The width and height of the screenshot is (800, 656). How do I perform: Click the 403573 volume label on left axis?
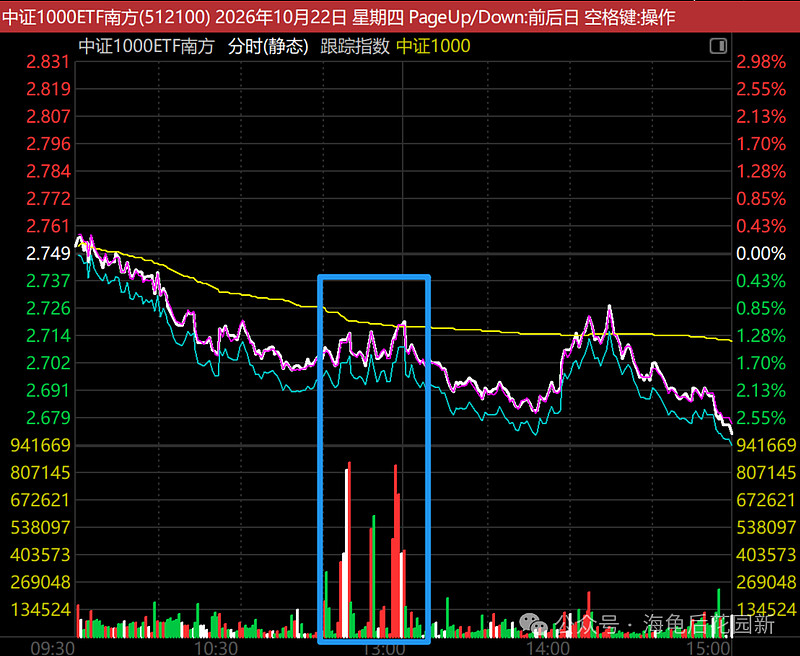click(x=40, y=554)
